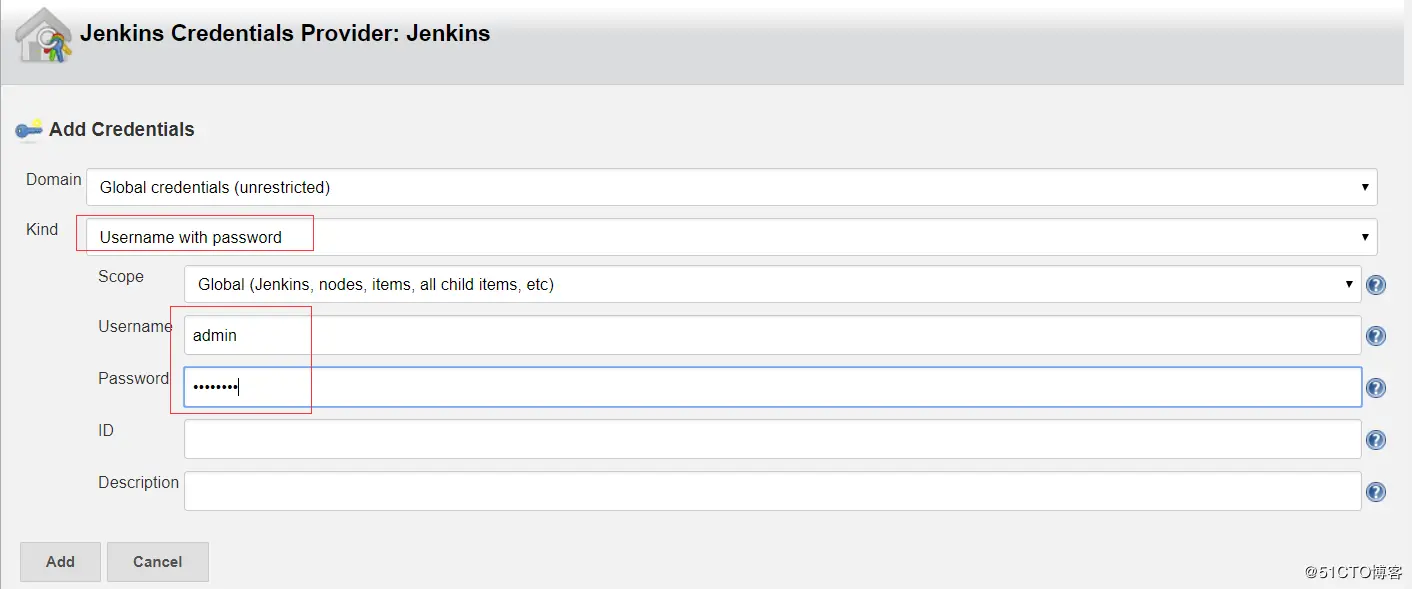Click the Add Credentials heading text
1412x589 pixels.
pos(121,129)
